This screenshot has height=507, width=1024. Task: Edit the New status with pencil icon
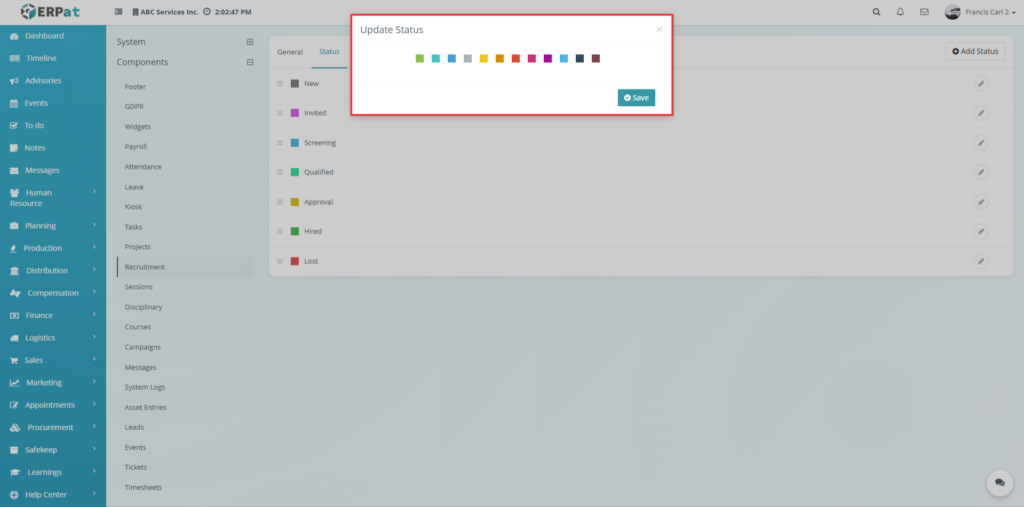click(981, 84)
